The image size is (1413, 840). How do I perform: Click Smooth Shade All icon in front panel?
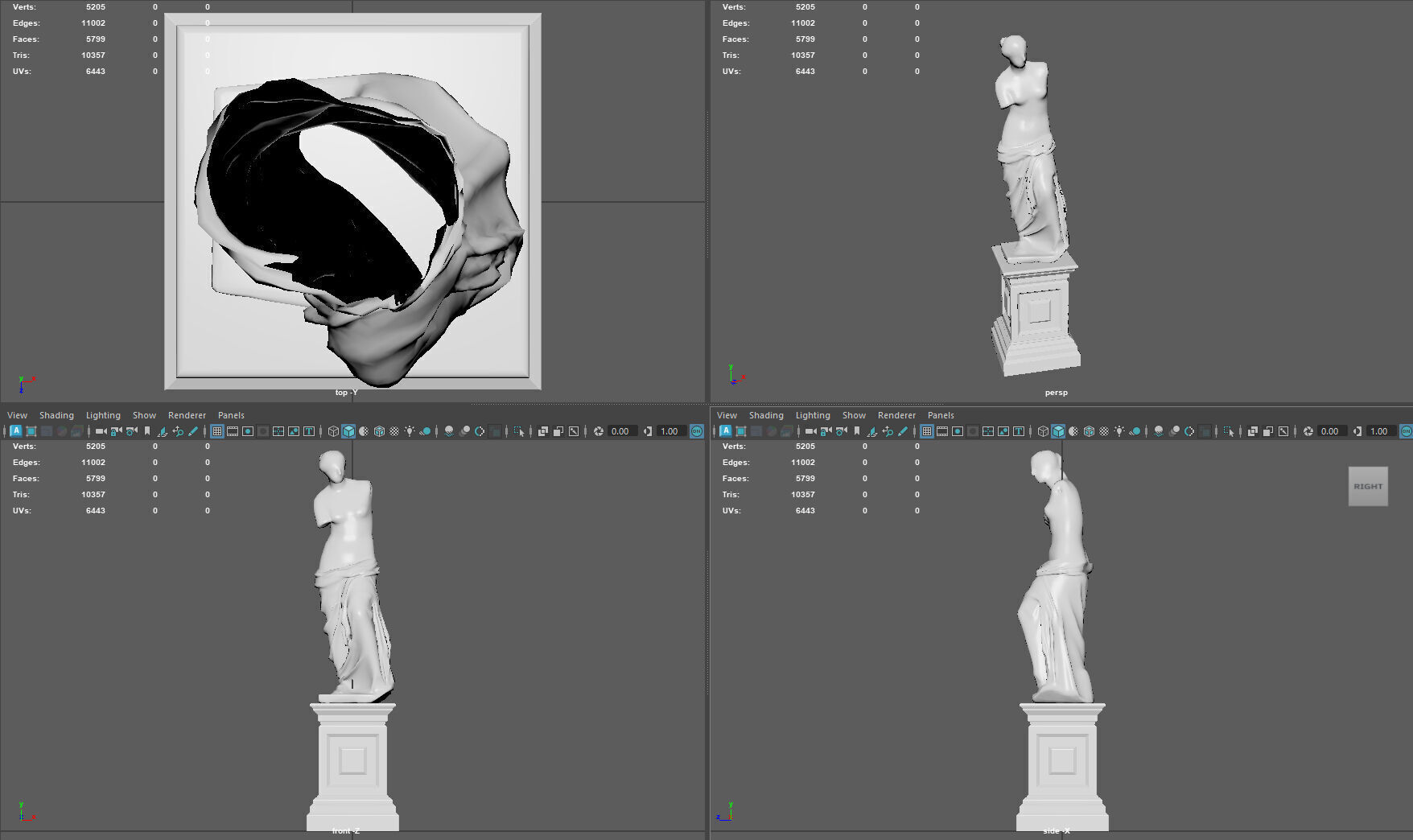click(348, 431)
